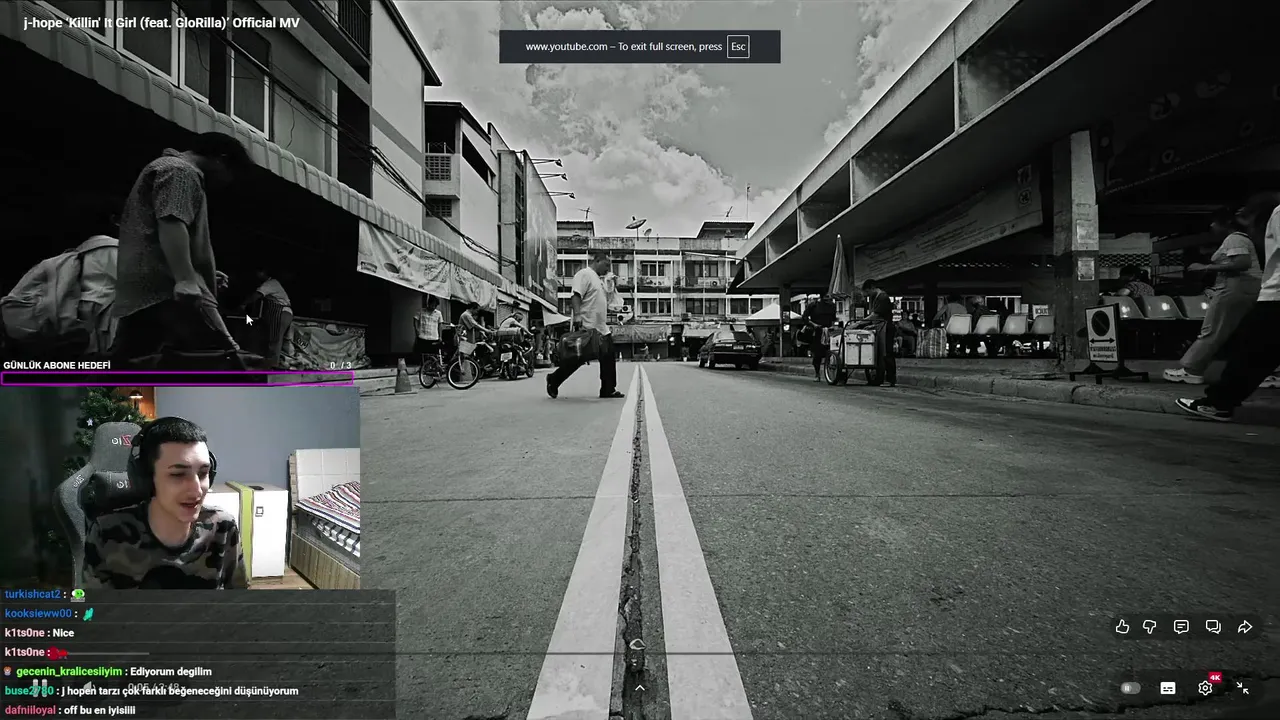
Task: Click the chat message 'J hopen tarzı çok farklı'
Action: 180,691
